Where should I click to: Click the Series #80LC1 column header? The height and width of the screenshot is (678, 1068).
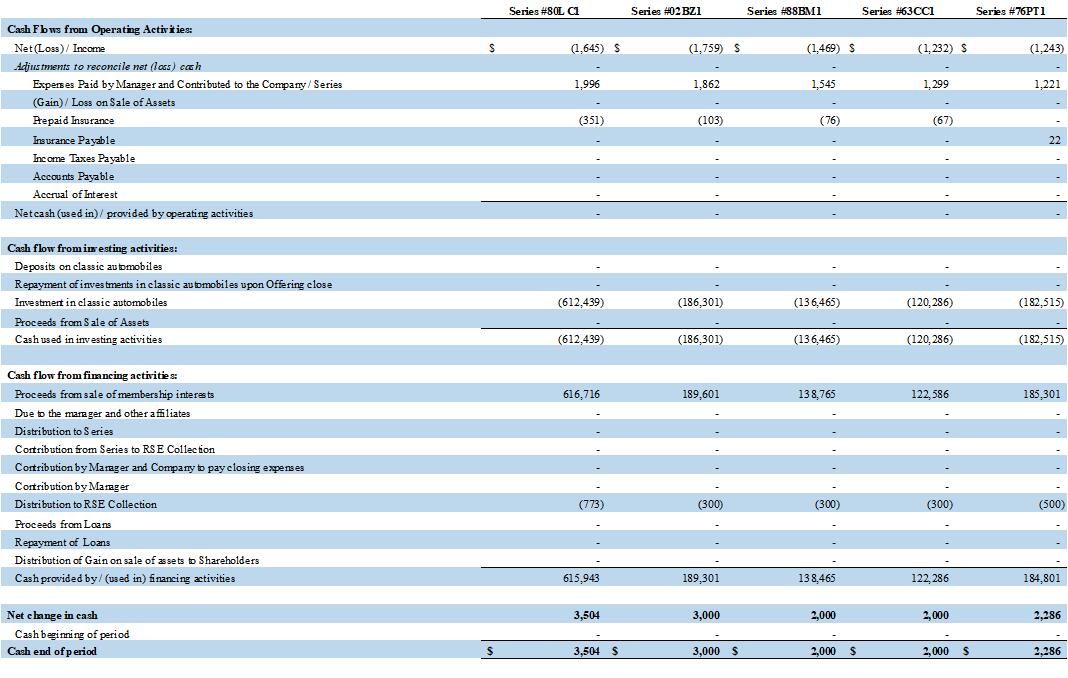tap(544, 11)
